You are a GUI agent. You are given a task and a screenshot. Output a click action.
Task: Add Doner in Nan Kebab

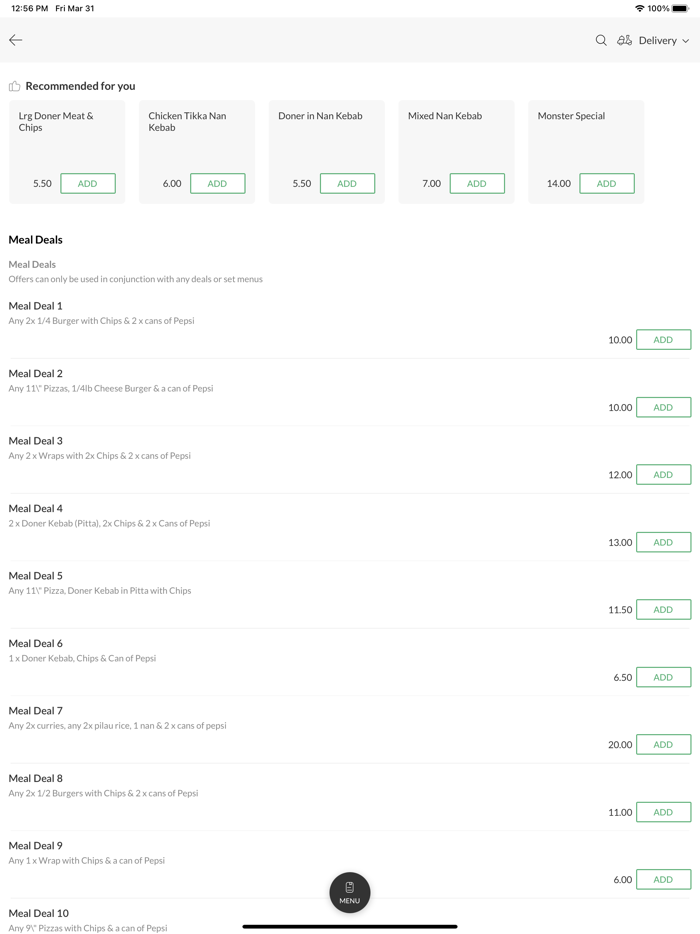347,183
